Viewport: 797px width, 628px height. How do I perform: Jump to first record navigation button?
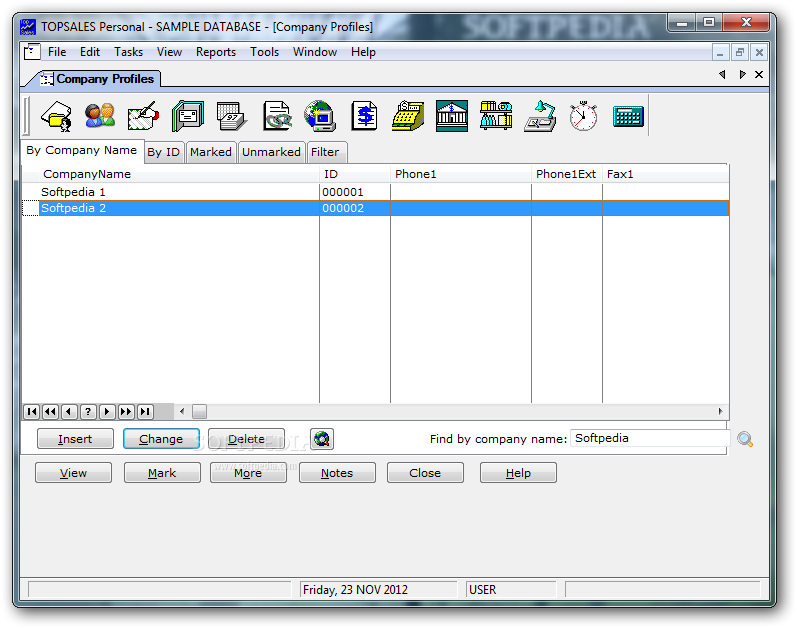(32, 412)
